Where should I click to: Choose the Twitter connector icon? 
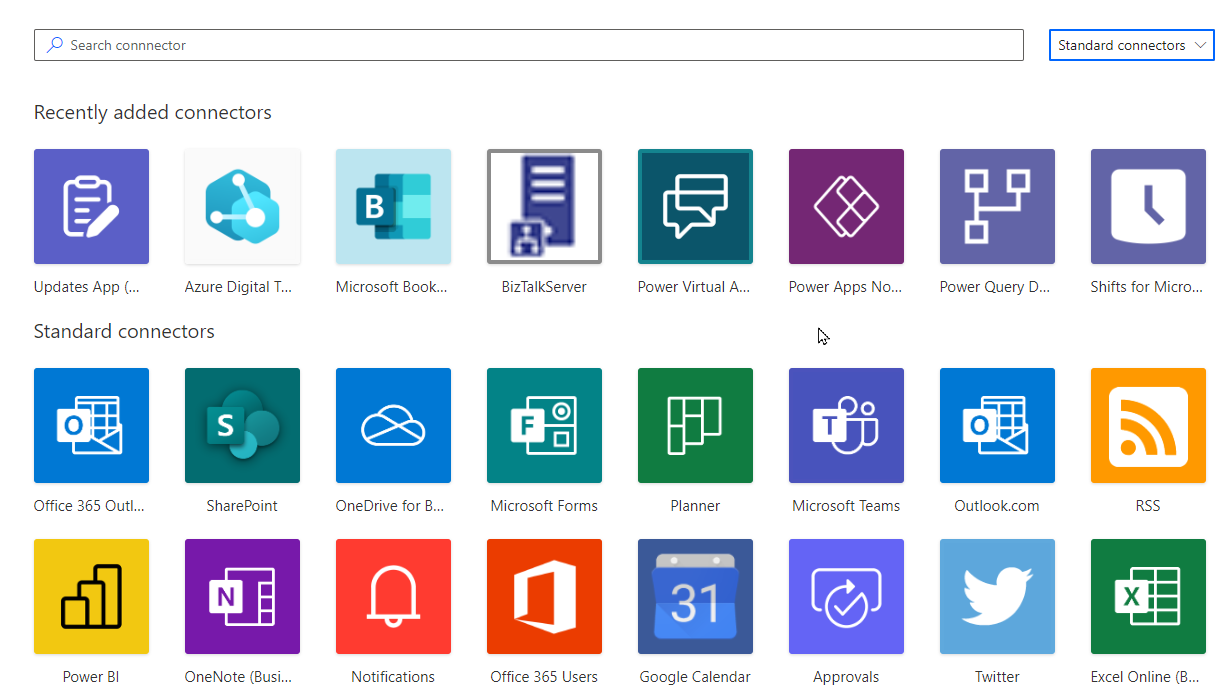click(997, 596)
